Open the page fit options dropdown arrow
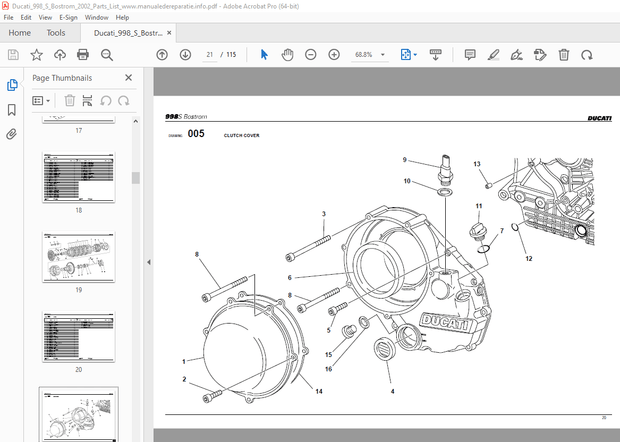The image size is (620, 442). (415, 55)
